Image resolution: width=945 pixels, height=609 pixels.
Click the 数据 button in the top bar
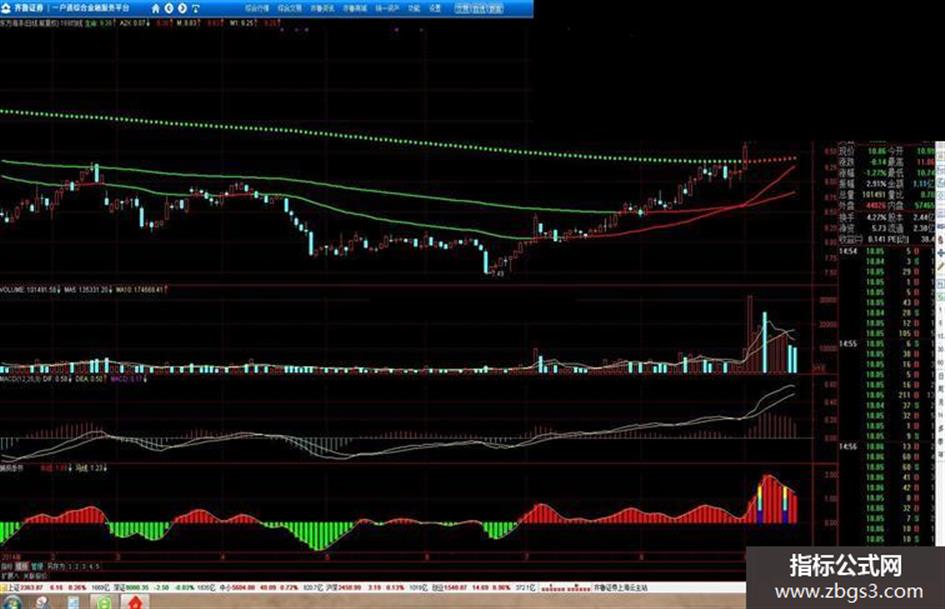click(495, 8)
